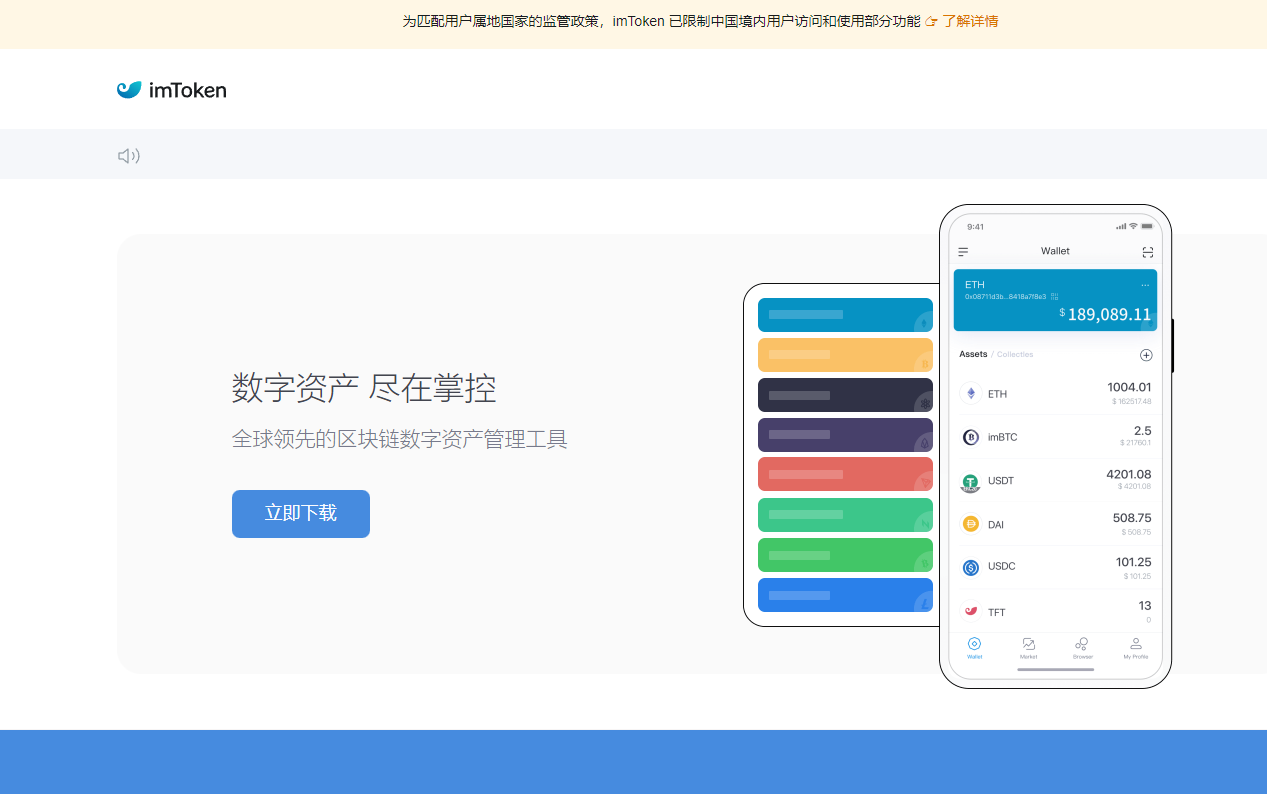The image size is (1267, 794).
Task: Click the headline 数字资产 尽在掌控
Action: point(364,388)
